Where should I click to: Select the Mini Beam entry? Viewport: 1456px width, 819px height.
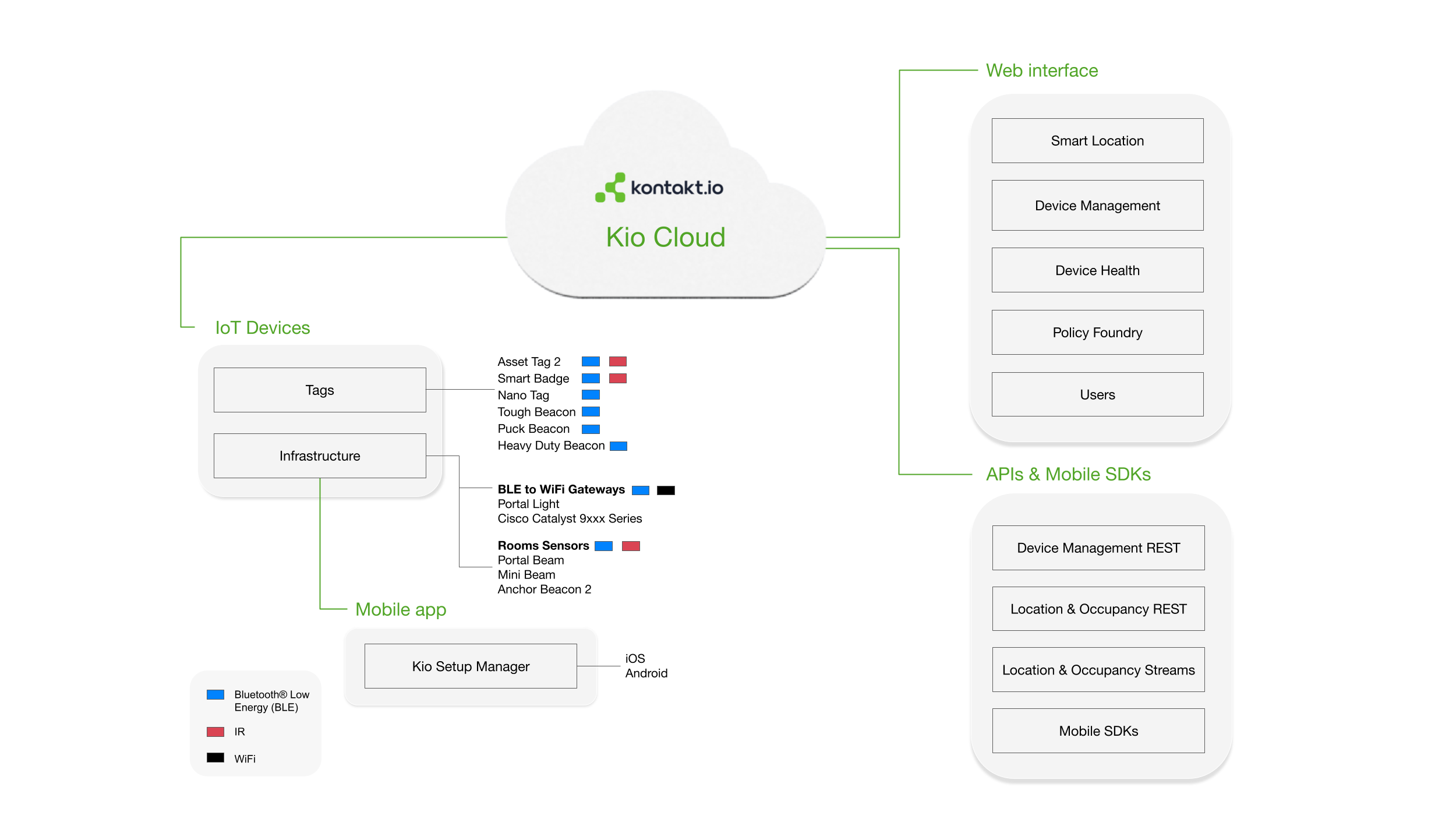pos(526,575)
